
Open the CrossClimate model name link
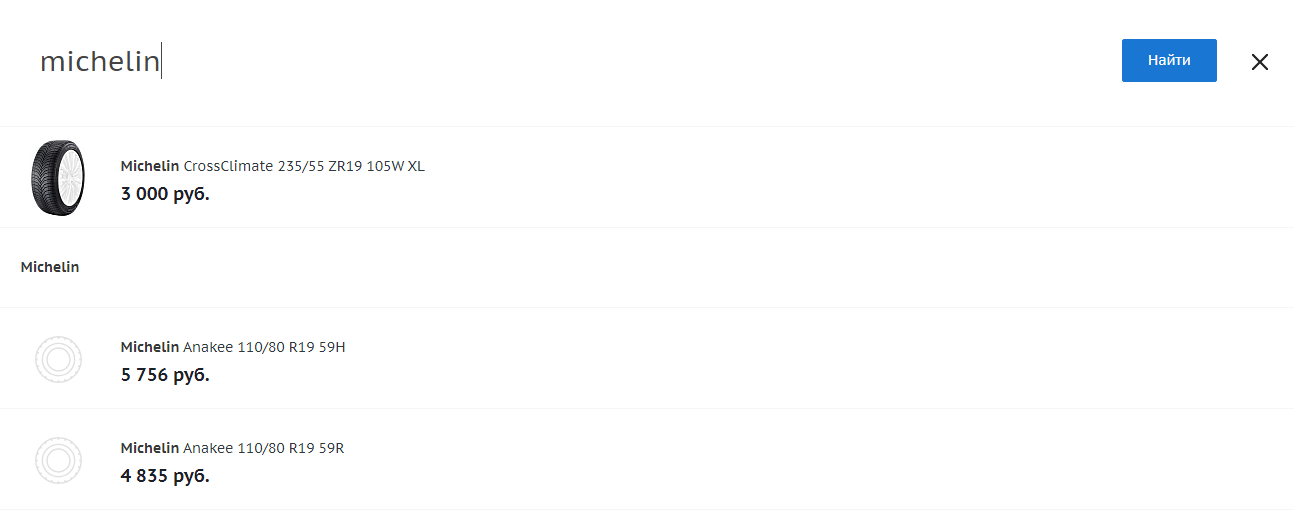pos(225,166)
